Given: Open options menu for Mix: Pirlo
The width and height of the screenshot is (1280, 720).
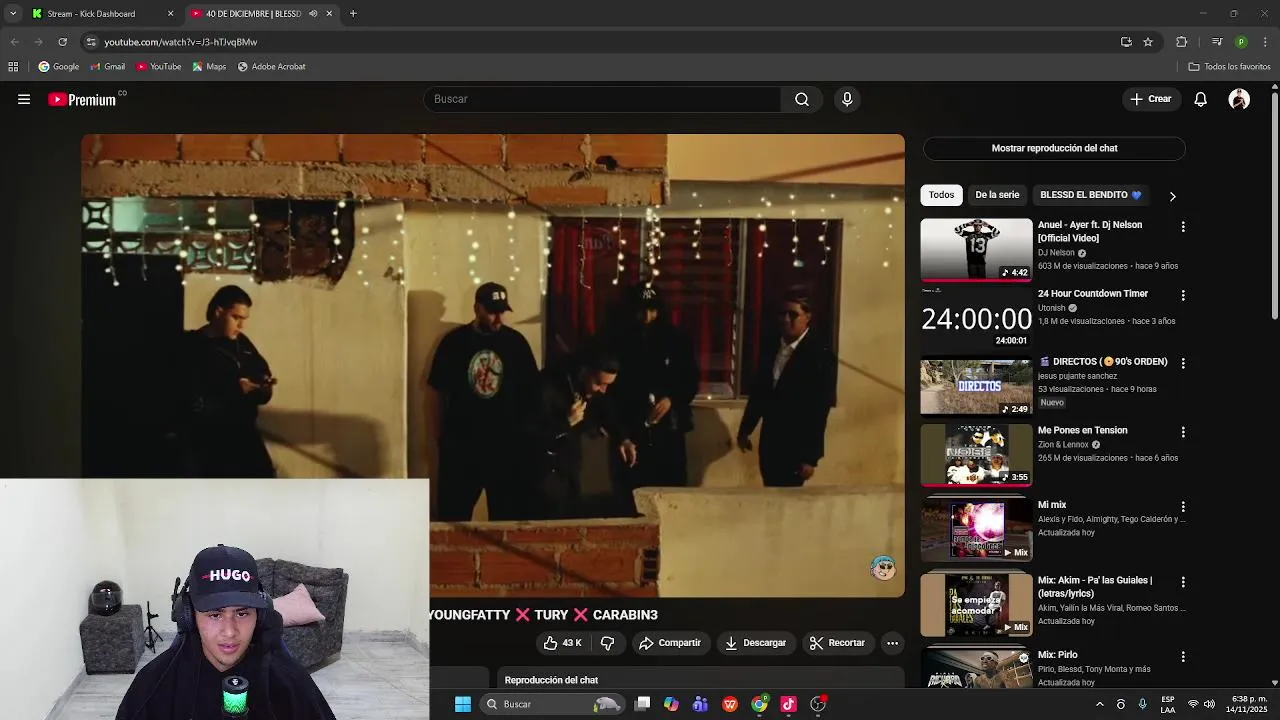Looking at the screenshot, I should 1183,657.
